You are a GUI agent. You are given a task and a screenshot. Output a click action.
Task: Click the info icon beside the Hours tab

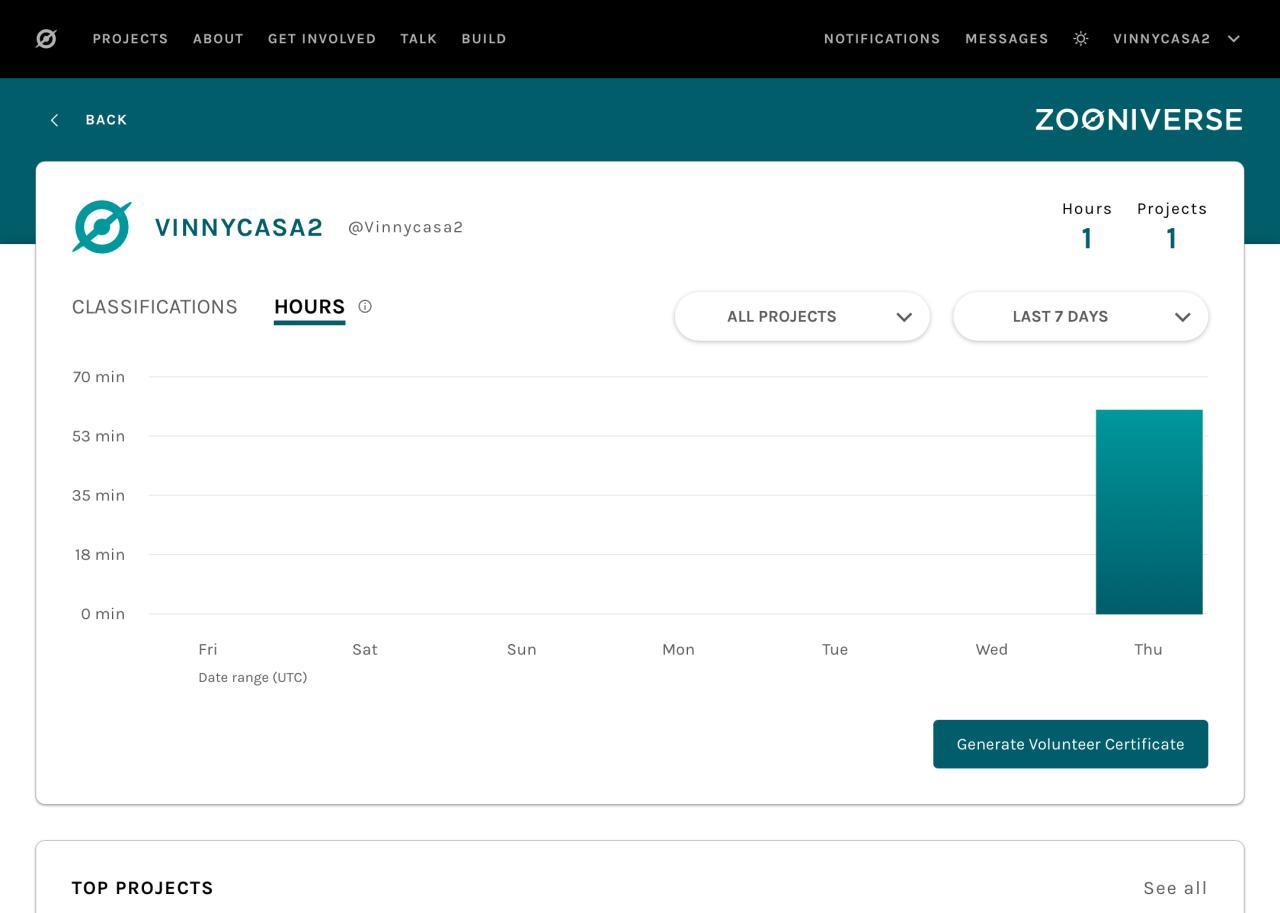(365, 307)
